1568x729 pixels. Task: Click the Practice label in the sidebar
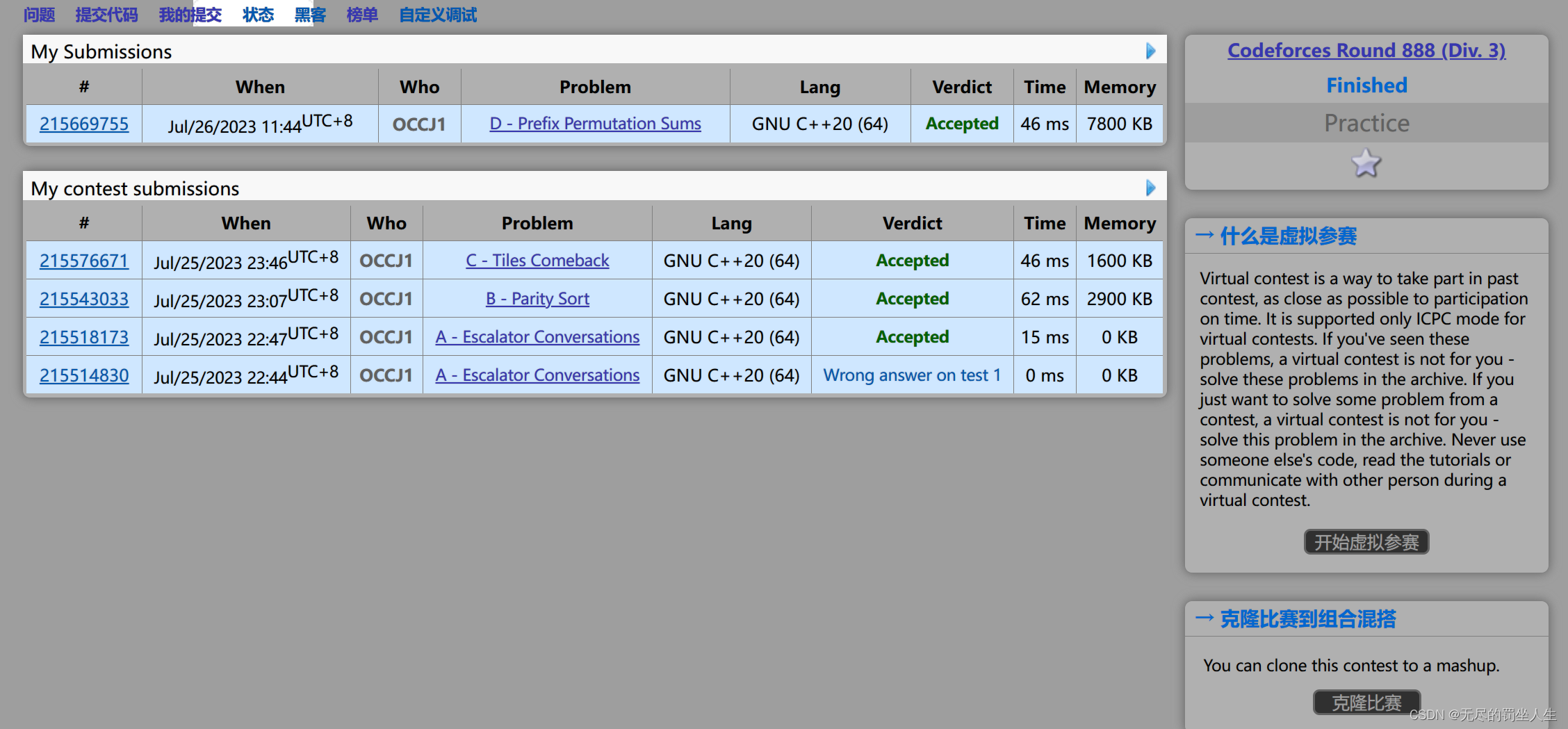[x=1366, y=123]
